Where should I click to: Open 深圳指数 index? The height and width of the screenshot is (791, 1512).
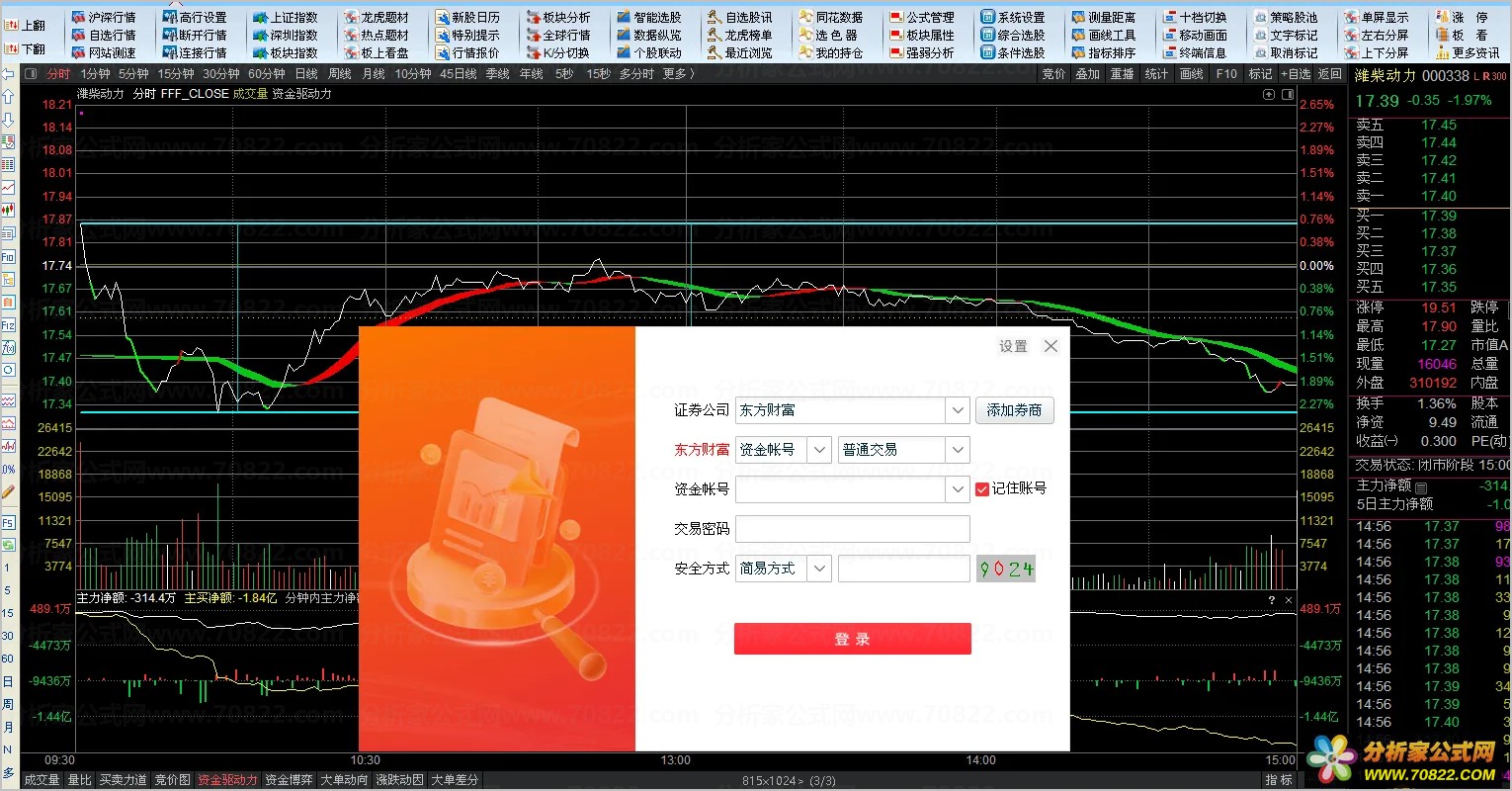click(x=286, y=35)
